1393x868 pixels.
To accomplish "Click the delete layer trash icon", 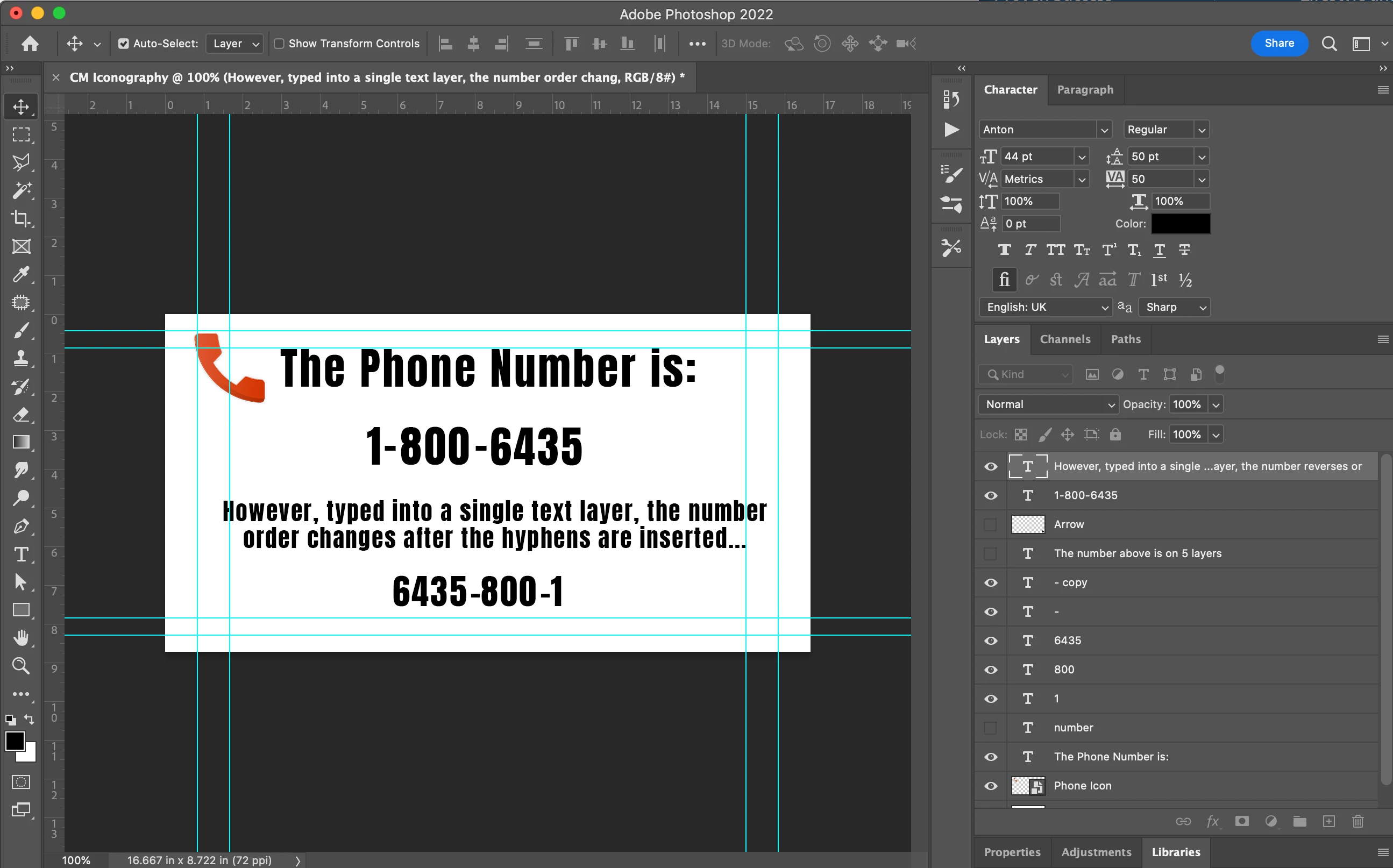I will coord(1358,822).
